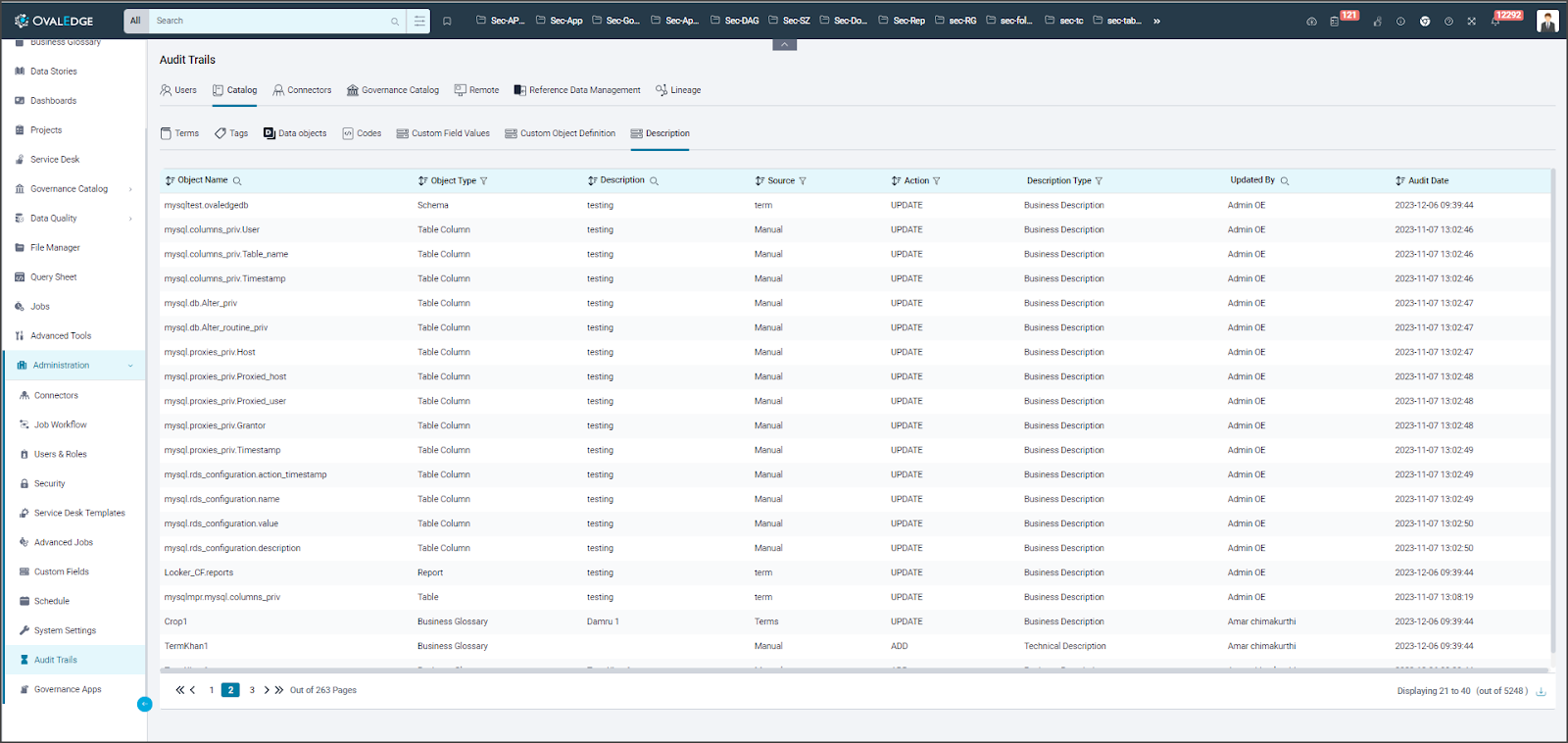Filter the Action column
Image resolution: width=1568 pixels, height=743 pixels.
coord(937,181)
